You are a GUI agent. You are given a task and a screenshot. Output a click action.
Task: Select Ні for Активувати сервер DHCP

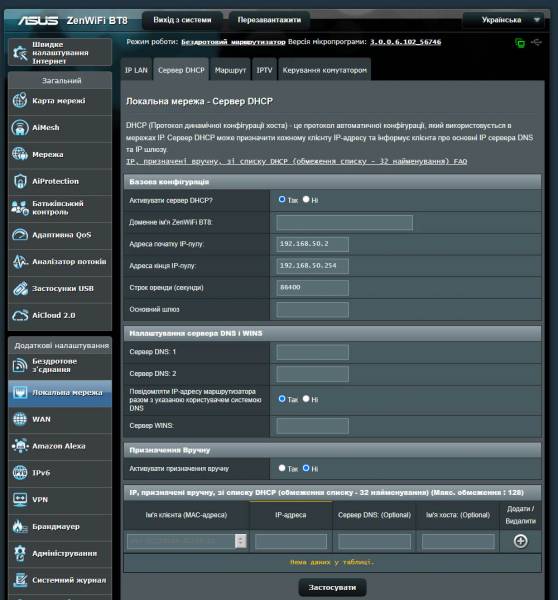tap(306, 199)
